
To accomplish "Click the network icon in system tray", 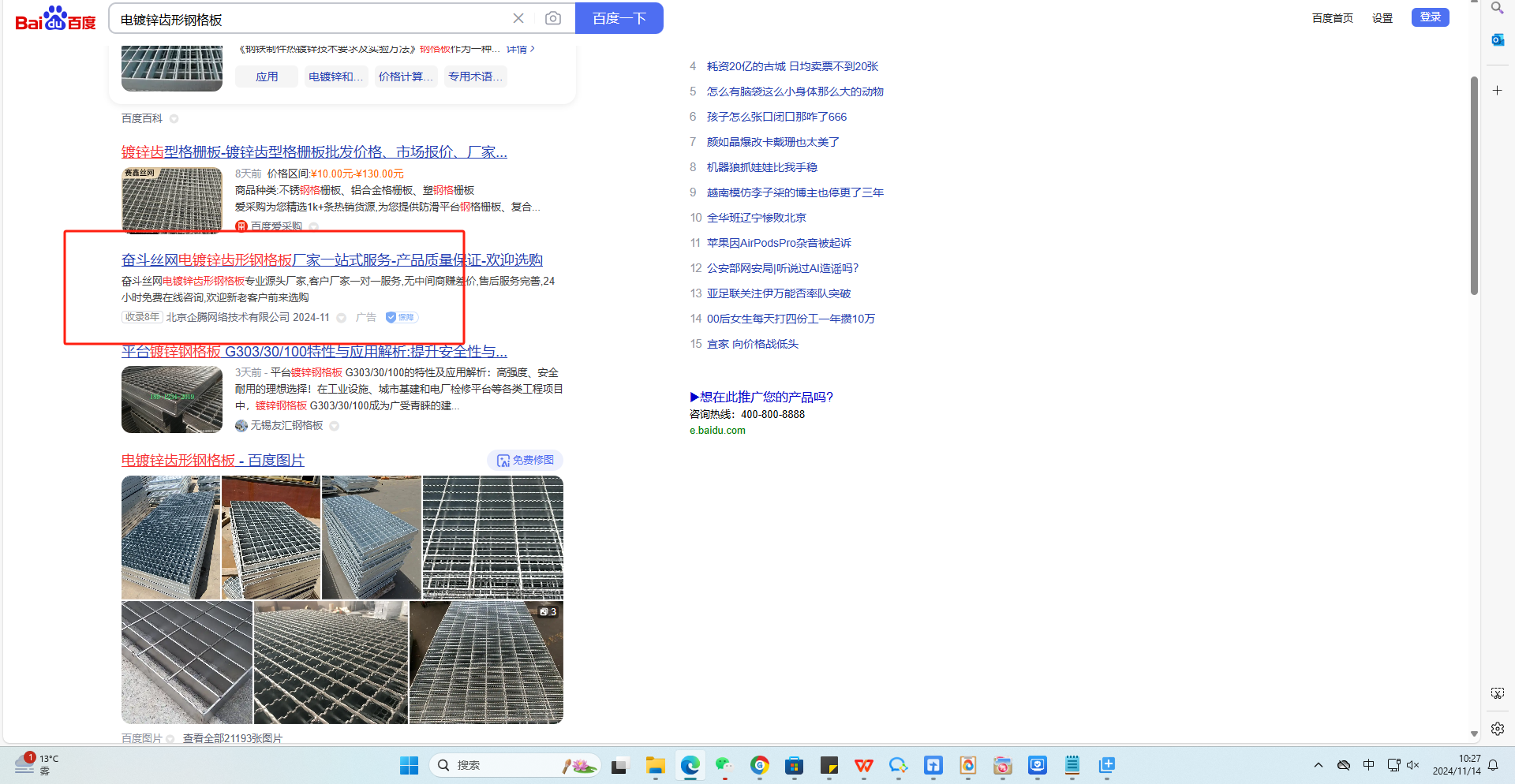I will point(1393,765).
